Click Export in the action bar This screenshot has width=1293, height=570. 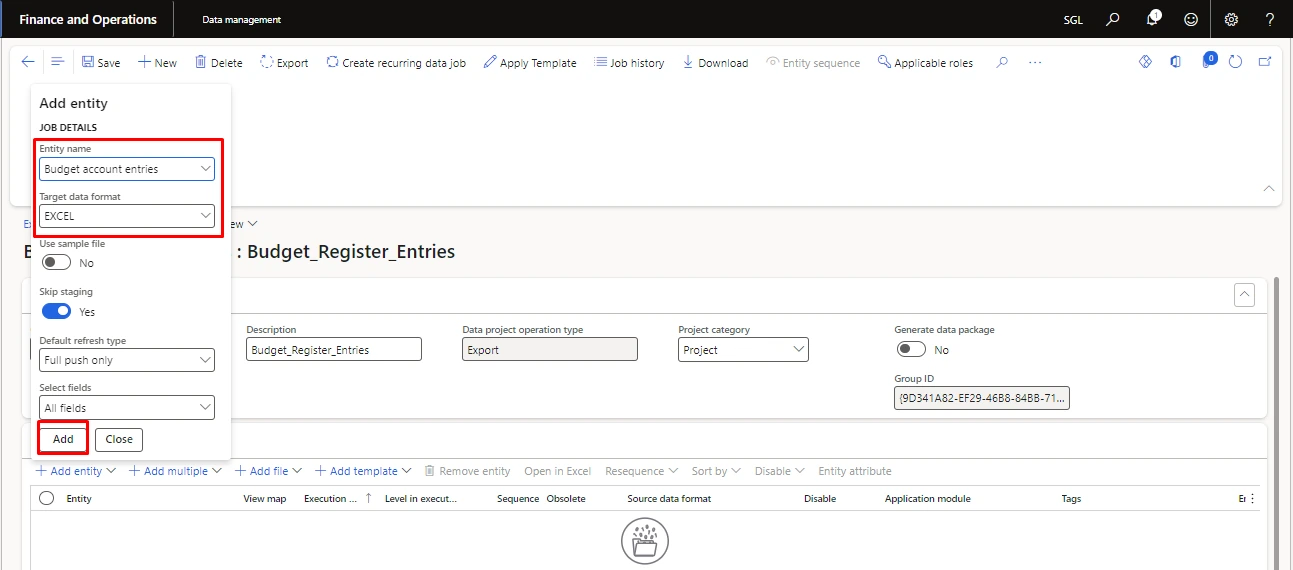click(x=284, y=62)
